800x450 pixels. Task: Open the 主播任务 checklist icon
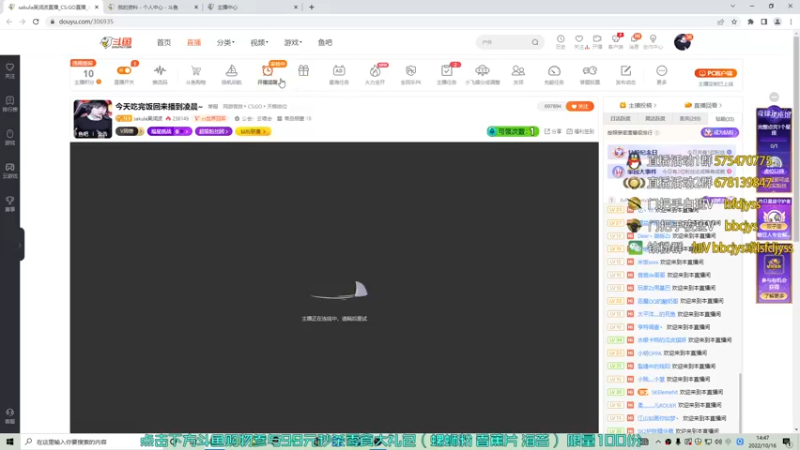(446, 73)
